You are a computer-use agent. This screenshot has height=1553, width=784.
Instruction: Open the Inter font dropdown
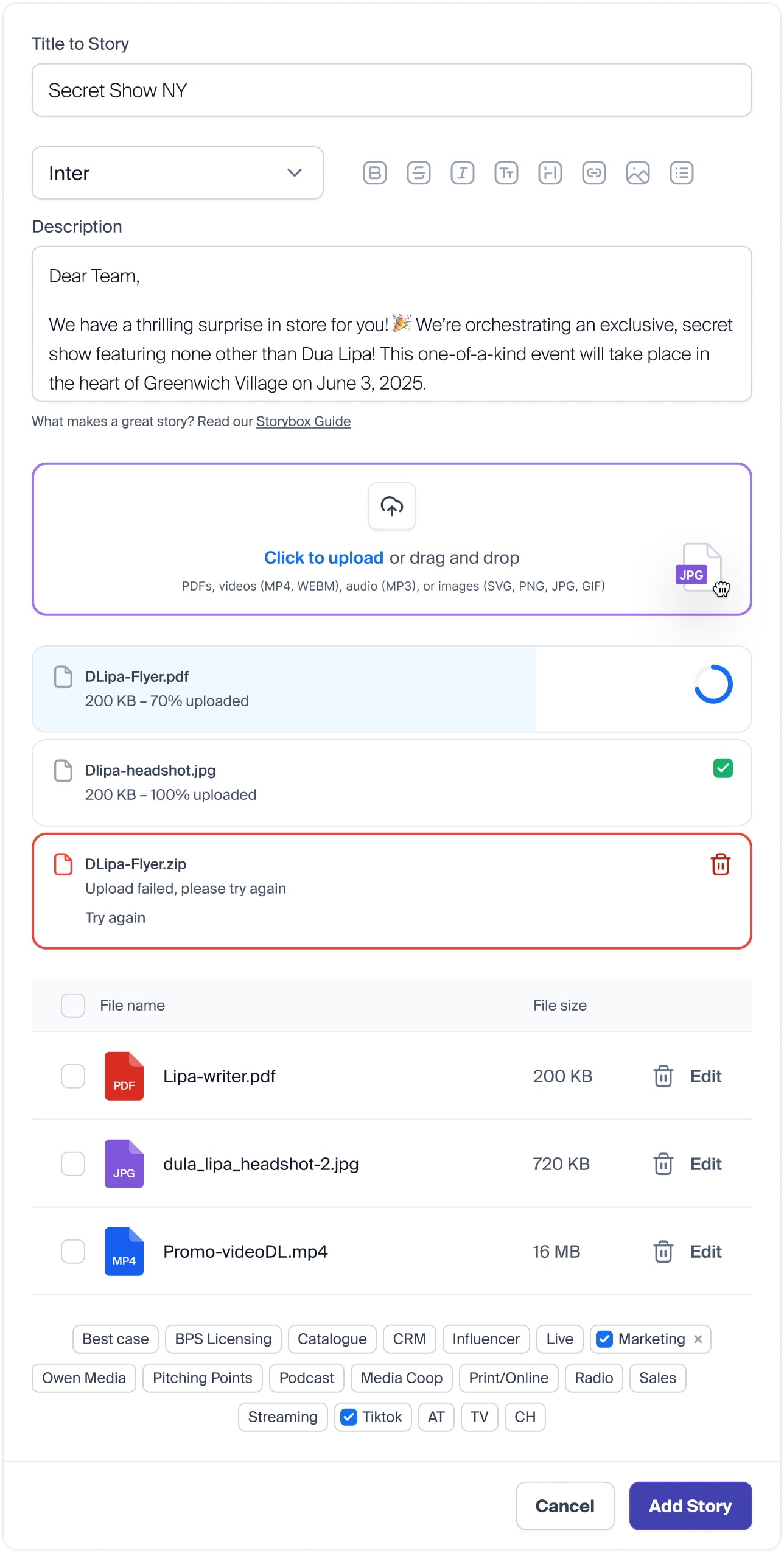178,173
